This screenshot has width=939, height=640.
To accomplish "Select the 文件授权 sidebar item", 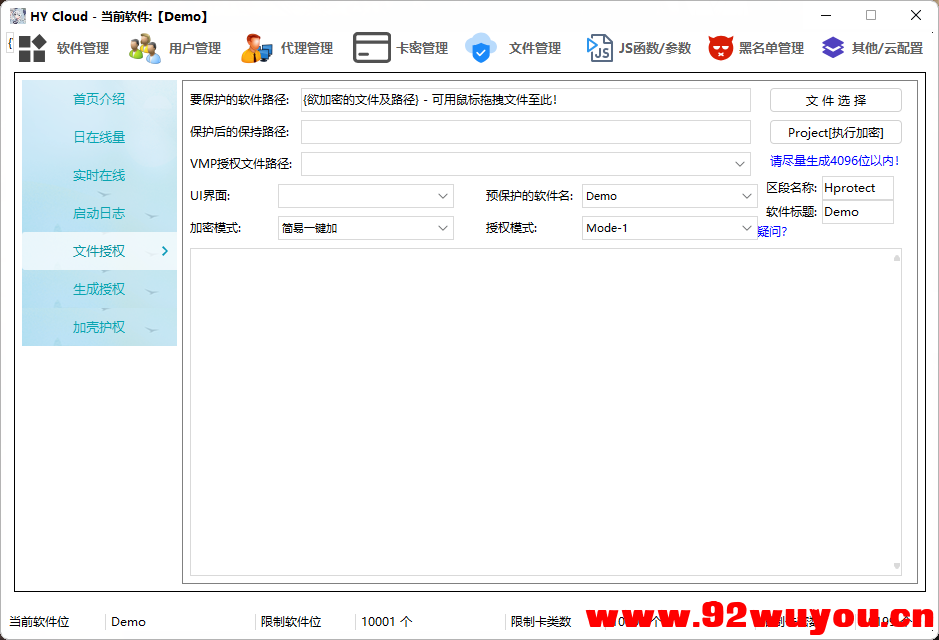I will (98, 251).
